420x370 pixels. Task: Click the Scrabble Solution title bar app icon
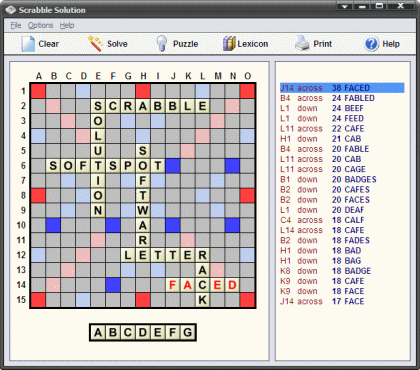click(11, 10)
